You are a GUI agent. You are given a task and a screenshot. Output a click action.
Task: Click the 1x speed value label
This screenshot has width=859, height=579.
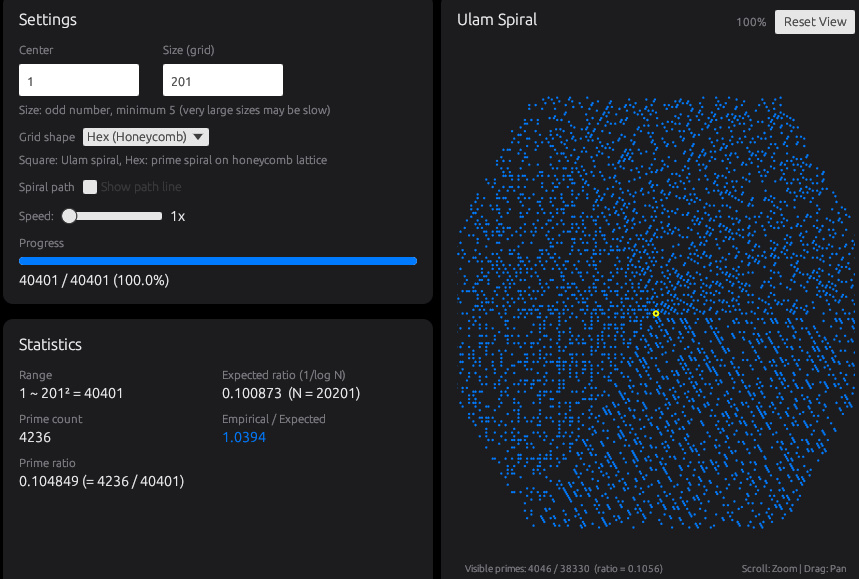(177, 216)
